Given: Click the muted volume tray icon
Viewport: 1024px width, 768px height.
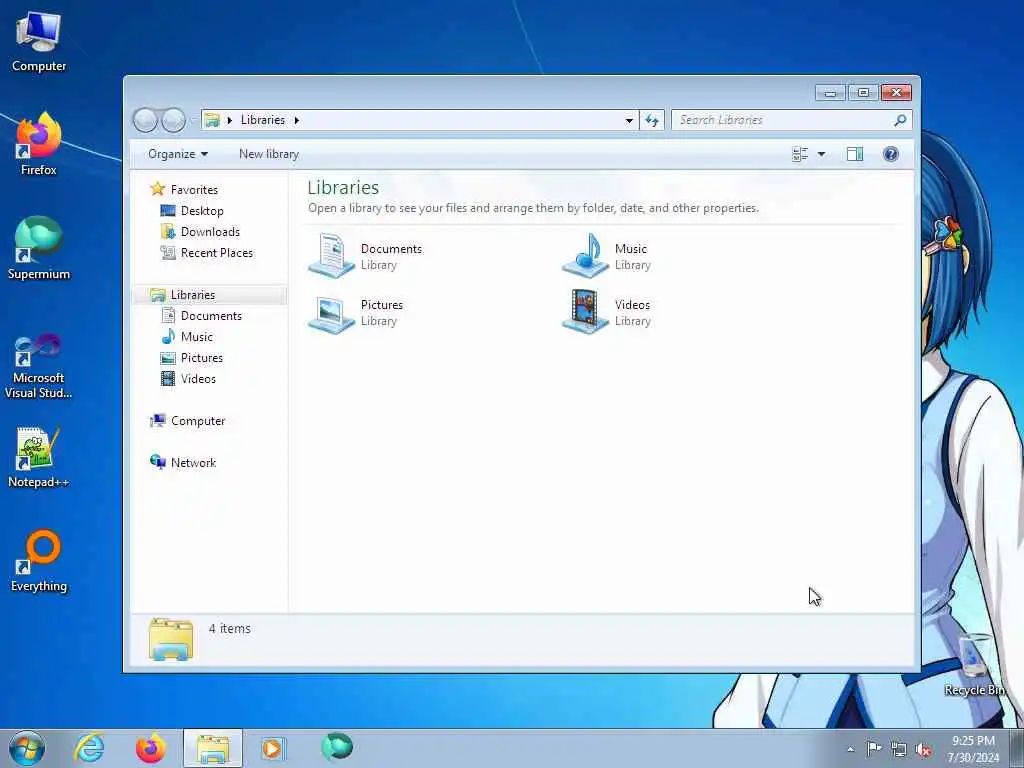Looking at the screenshot, I should pyautogui.click(x=923, y=750).
